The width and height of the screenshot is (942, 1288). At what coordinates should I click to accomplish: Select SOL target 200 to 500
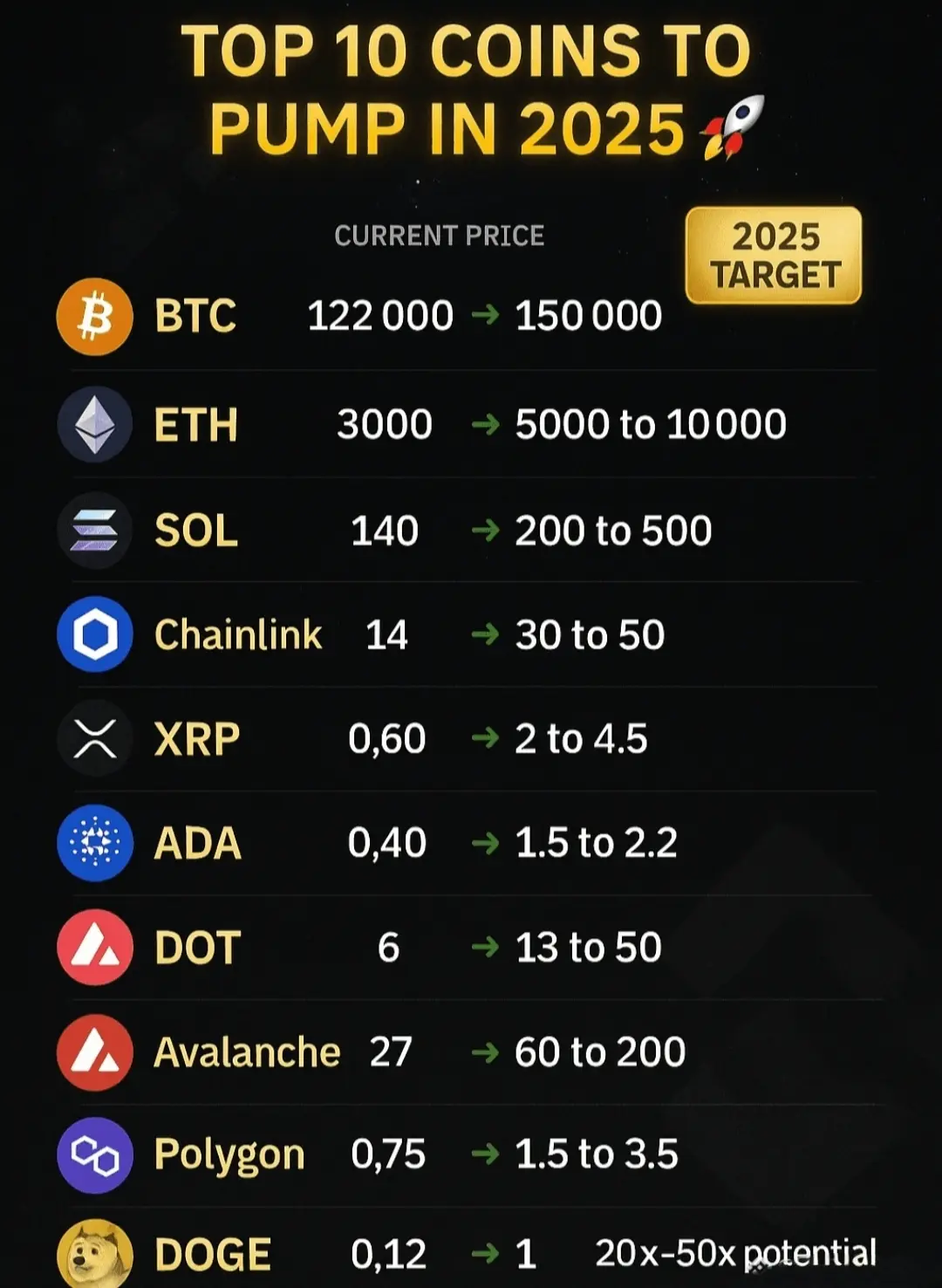point(613,531)
